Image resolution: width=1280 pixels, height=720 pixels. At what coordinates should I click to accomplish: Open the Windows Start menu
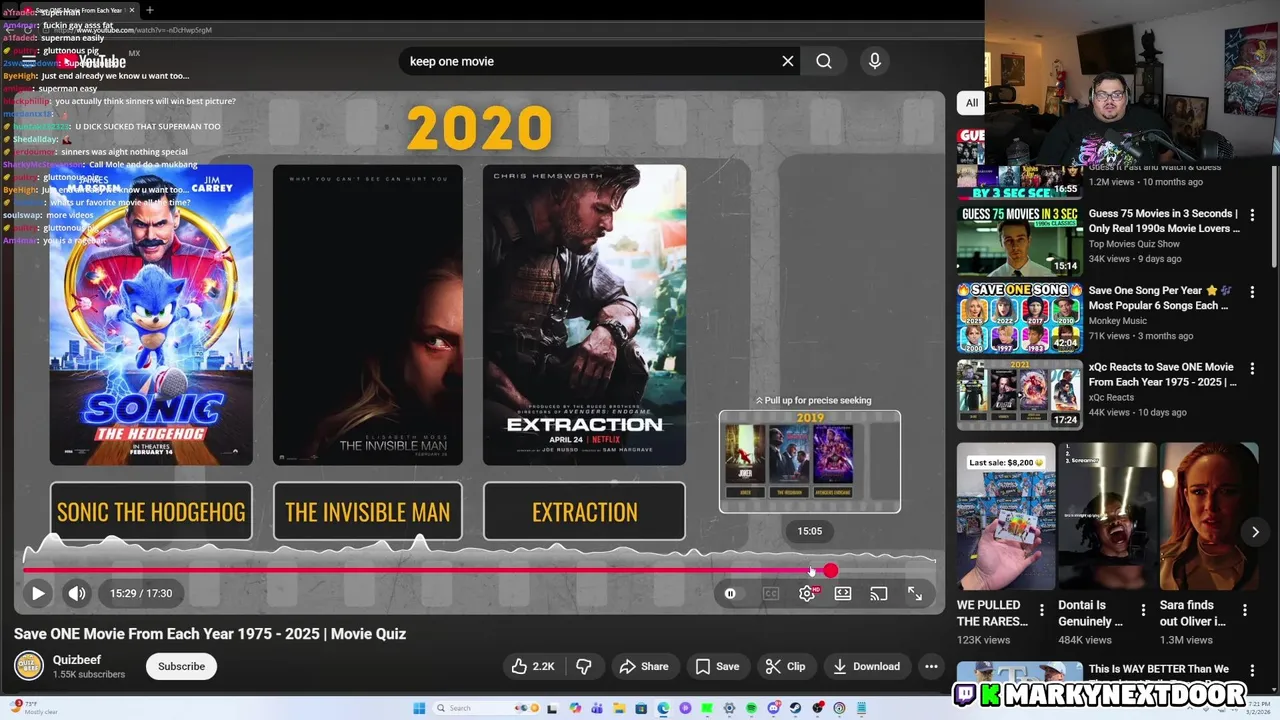coord(419,708)
